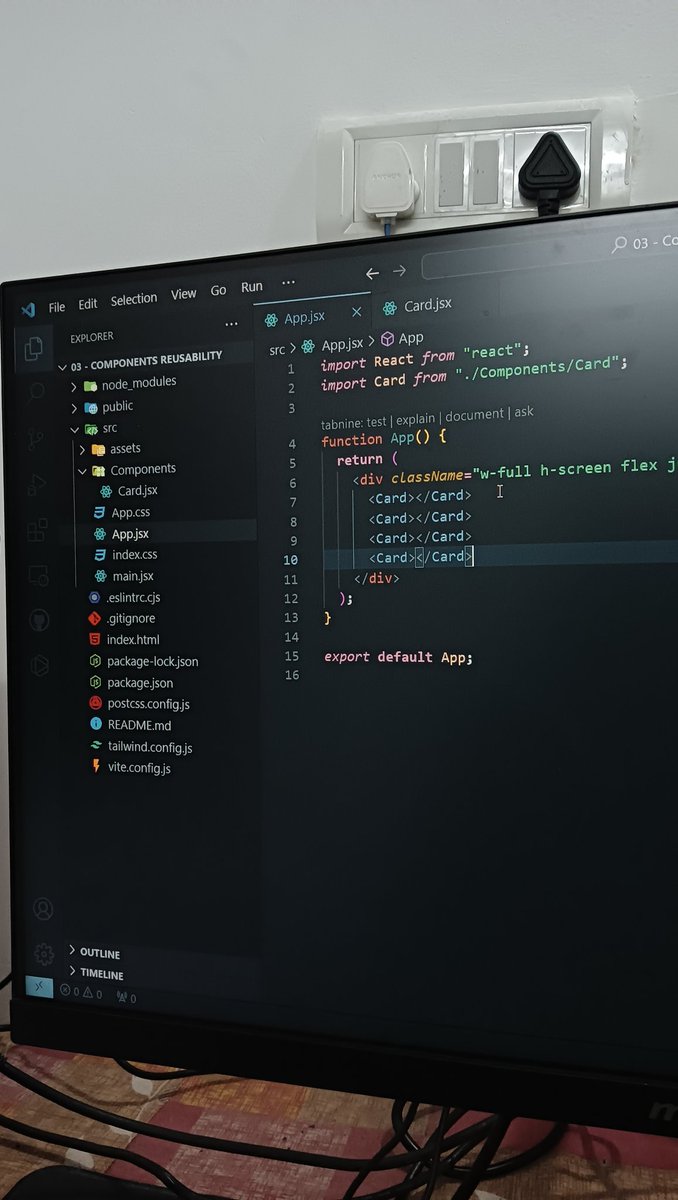678x1200 pixels.
Task: Go back with the left navigation arrow
Action: [x=372, y=273]
